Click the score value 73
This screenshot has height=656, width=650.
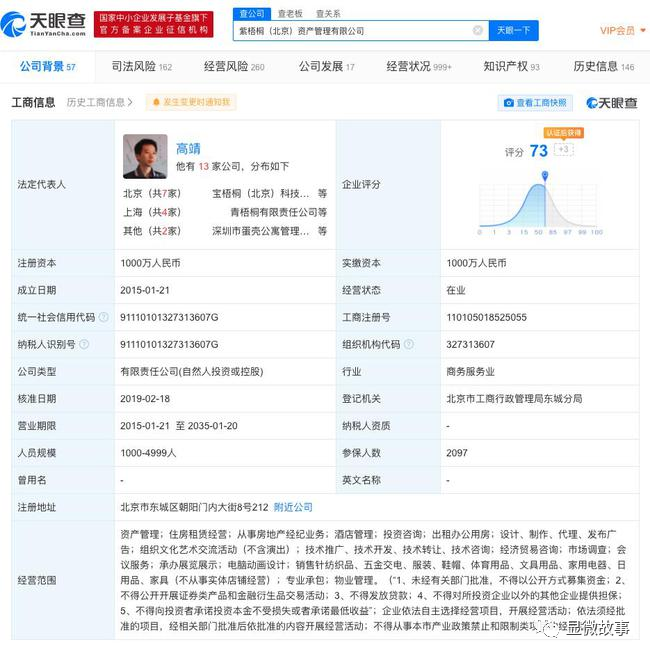click(538, 151)
